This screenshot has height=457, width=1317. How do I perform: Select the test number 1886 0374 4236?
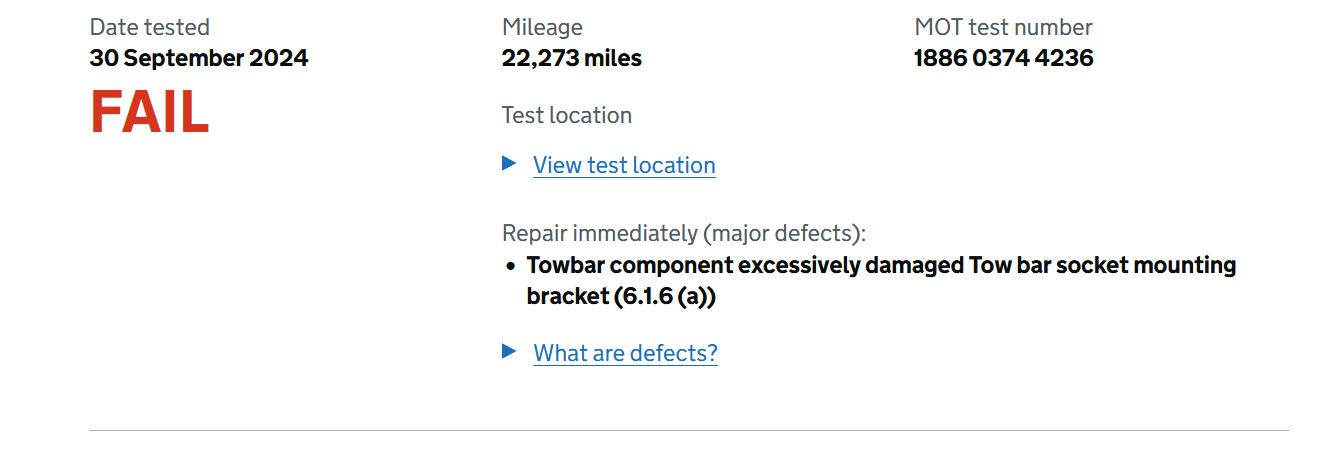point(1003,58)
